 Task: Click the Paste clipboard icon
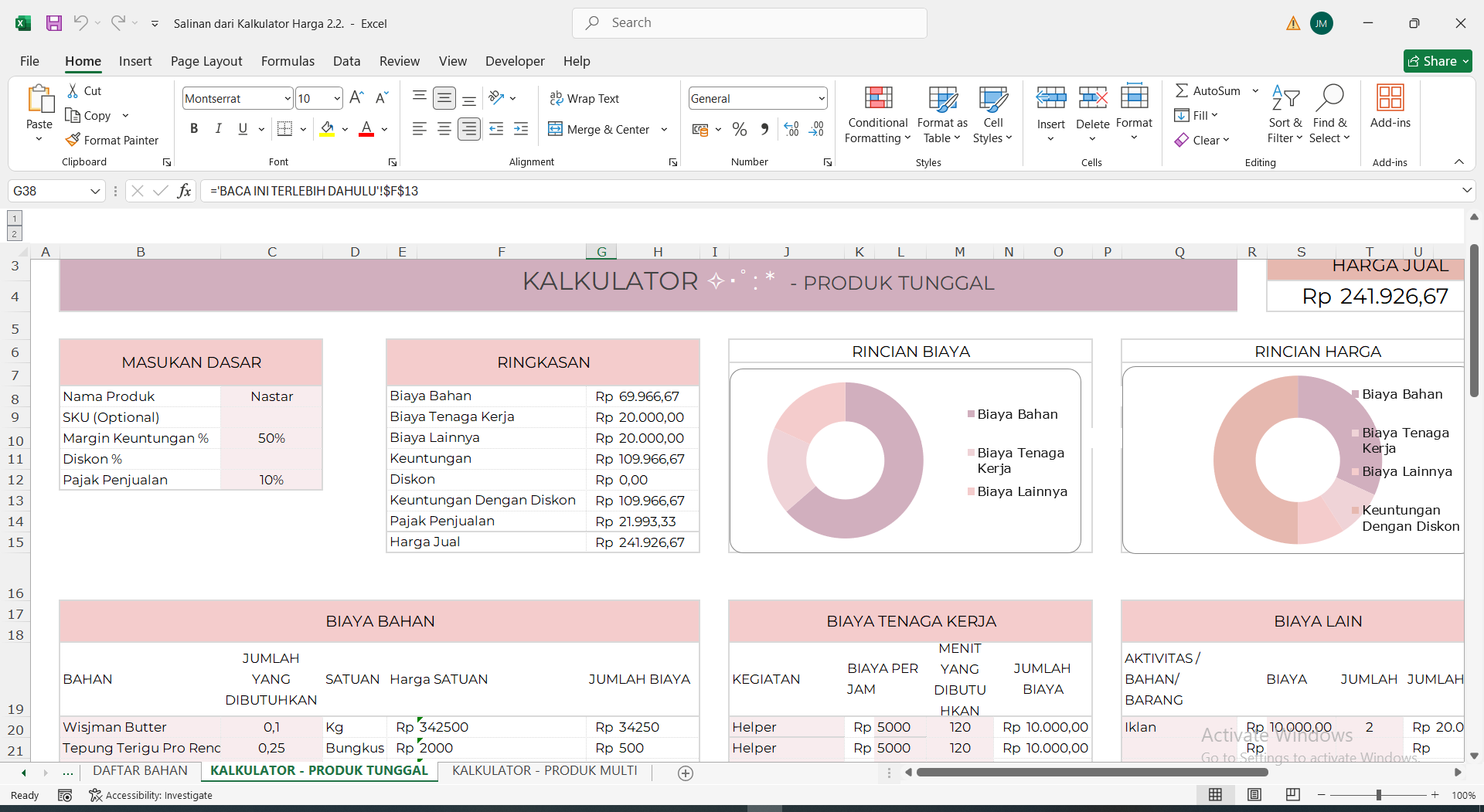pos(39,100)
